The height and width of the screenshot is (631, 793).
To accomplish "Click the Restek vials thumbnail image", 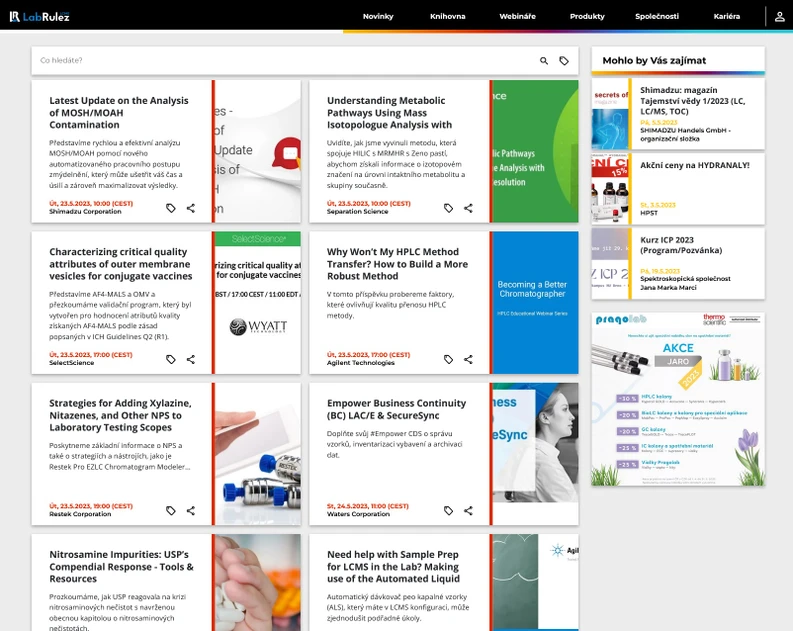I will tap(258, 454).
